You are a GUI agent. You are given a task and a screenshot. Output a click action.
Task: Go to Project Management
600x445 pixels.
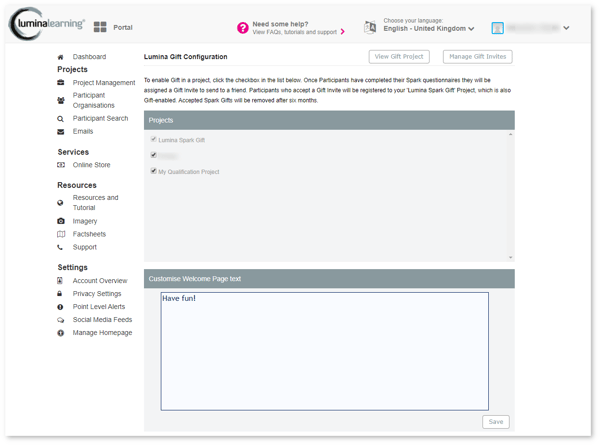[104, 83]
